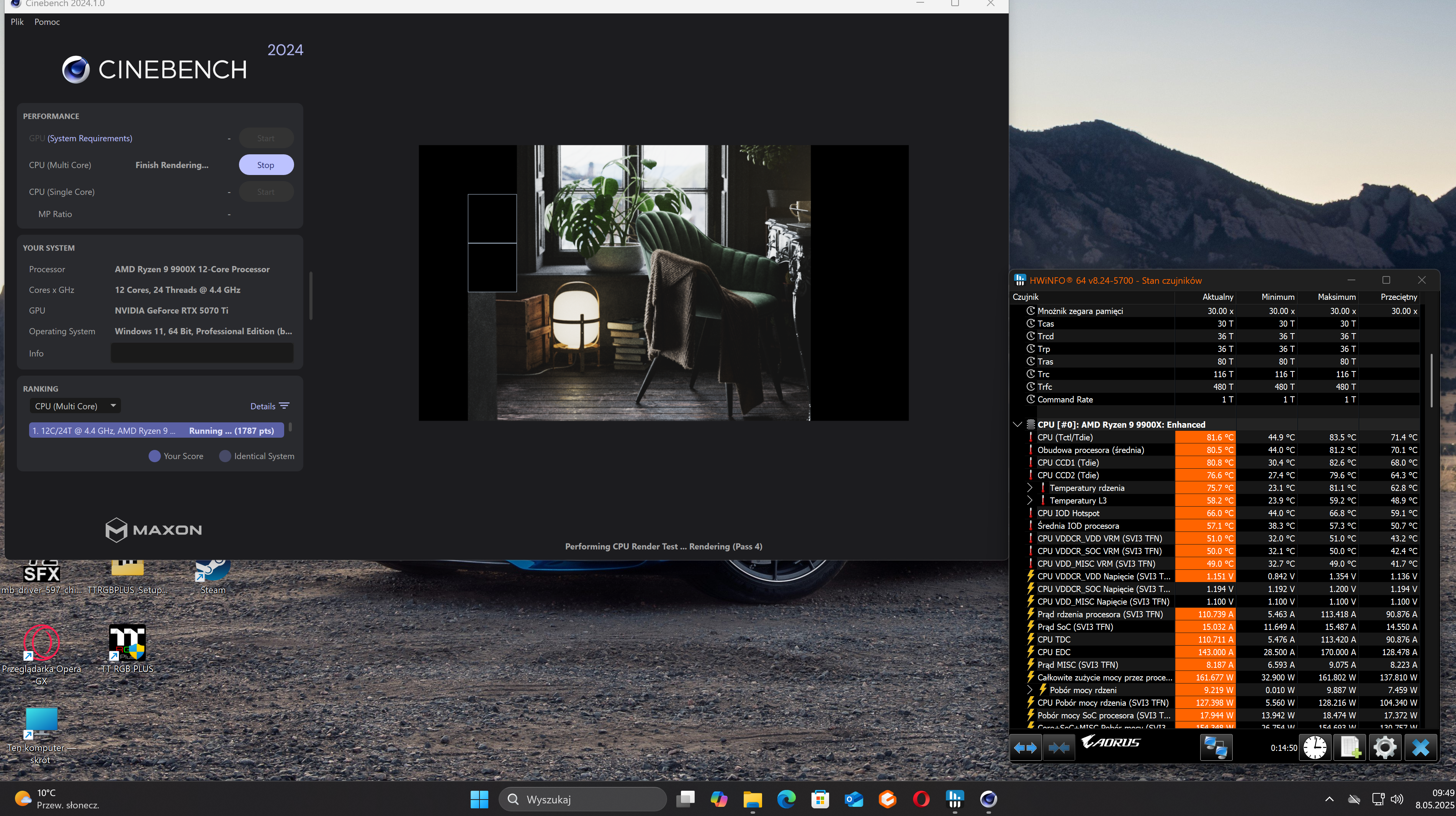Screen dimensions: 1456x816
Task: Open Plik menu in Cinebench
Action: (17, 21)
